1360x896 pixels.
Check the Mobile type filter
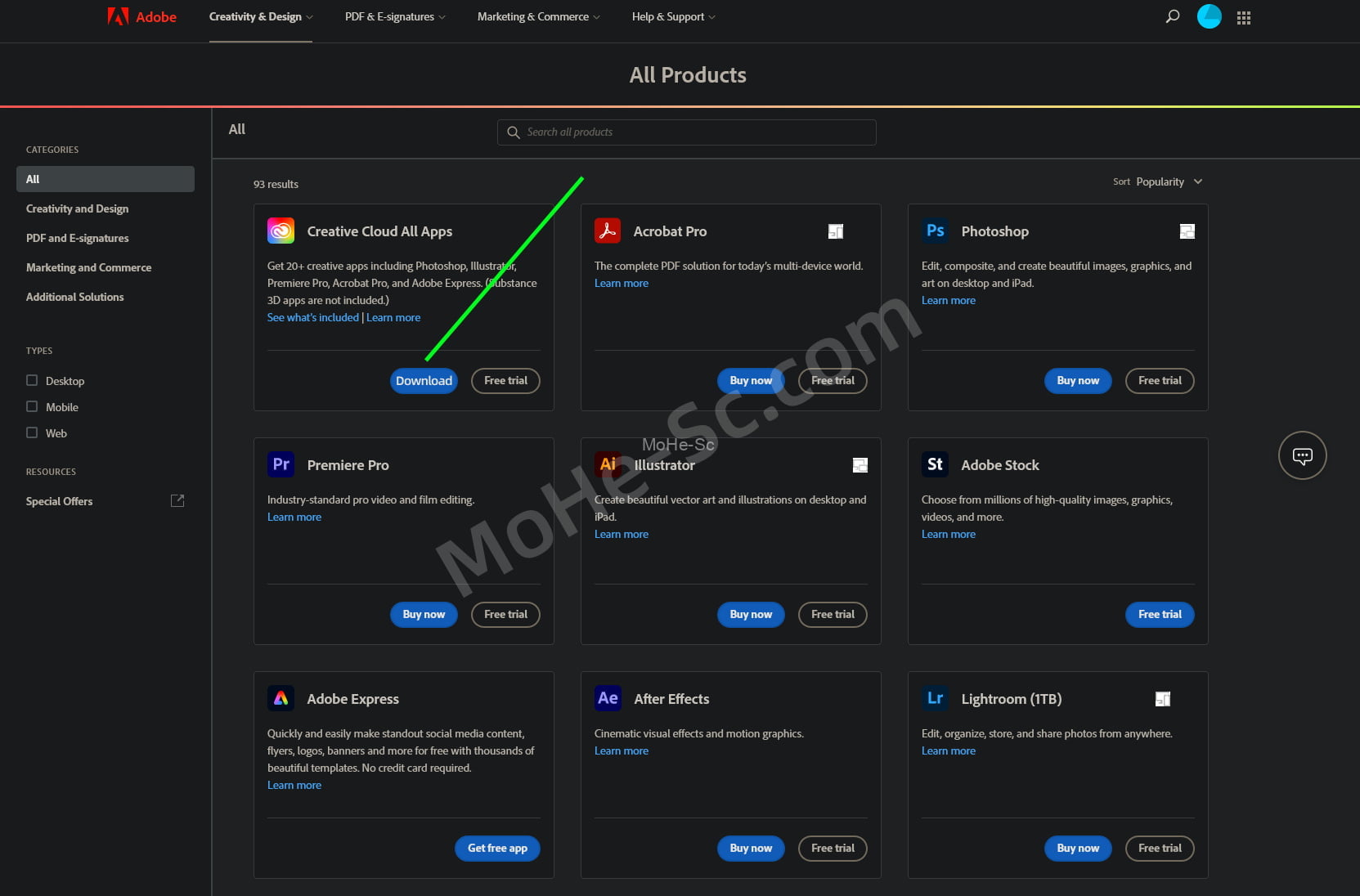[x=31, y=406]
